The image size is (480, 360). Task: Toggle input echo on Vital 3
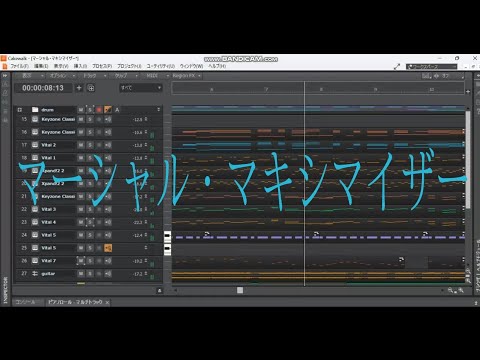pyautogui.click(x=108, y=209)
